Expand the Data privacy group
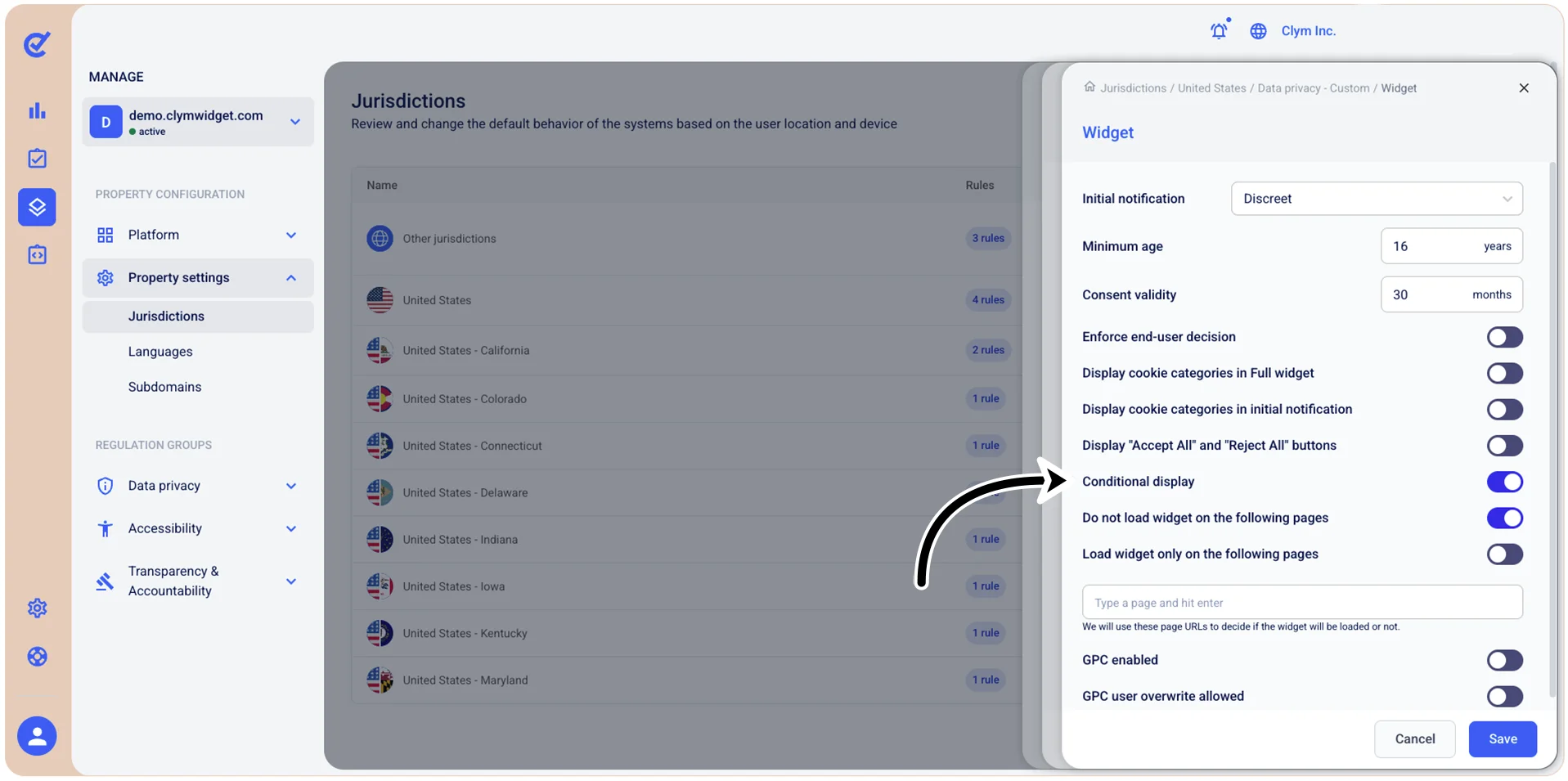 [198, 486]
